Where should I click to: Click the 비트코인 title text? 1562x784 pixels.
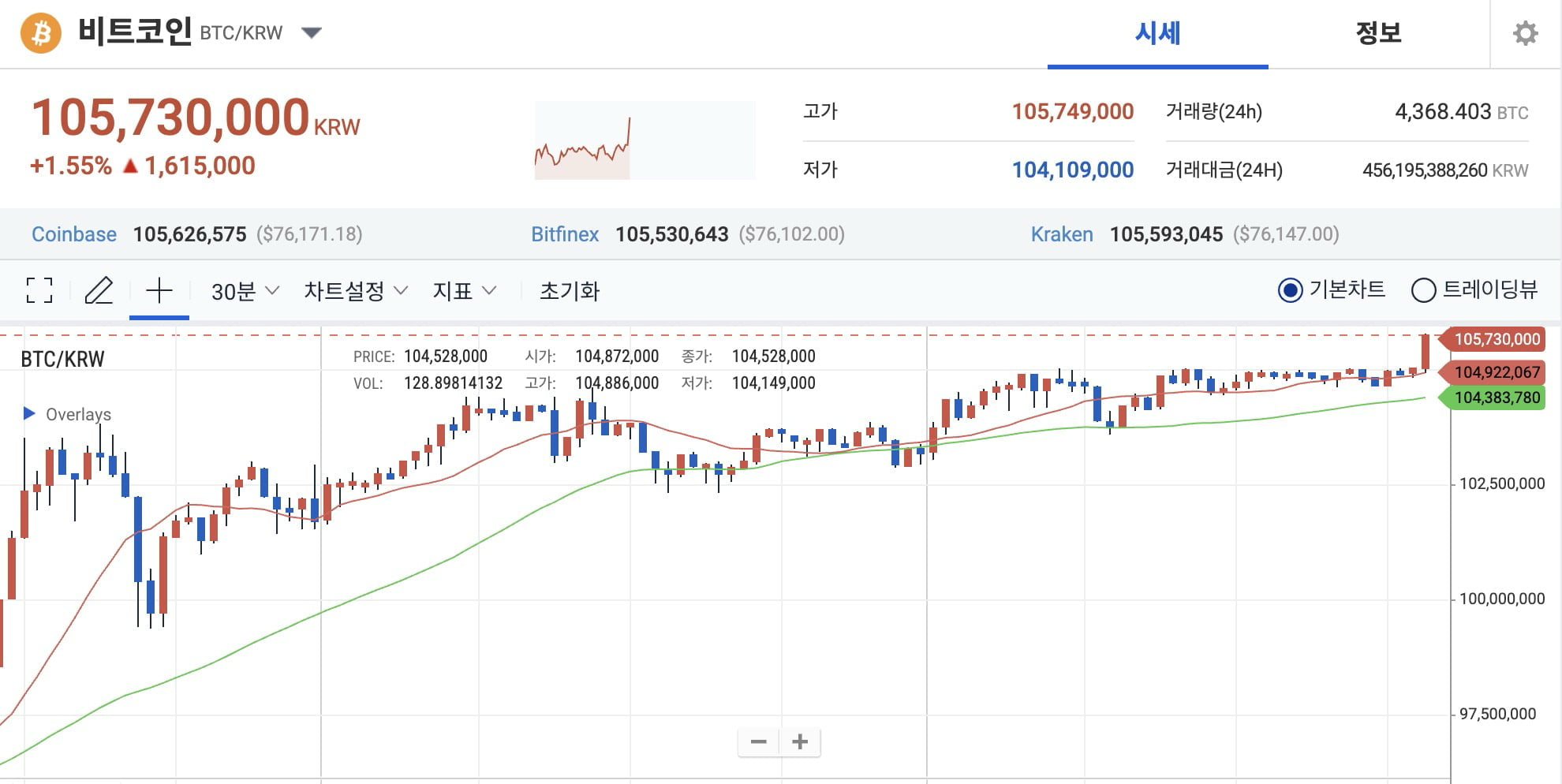134,32
